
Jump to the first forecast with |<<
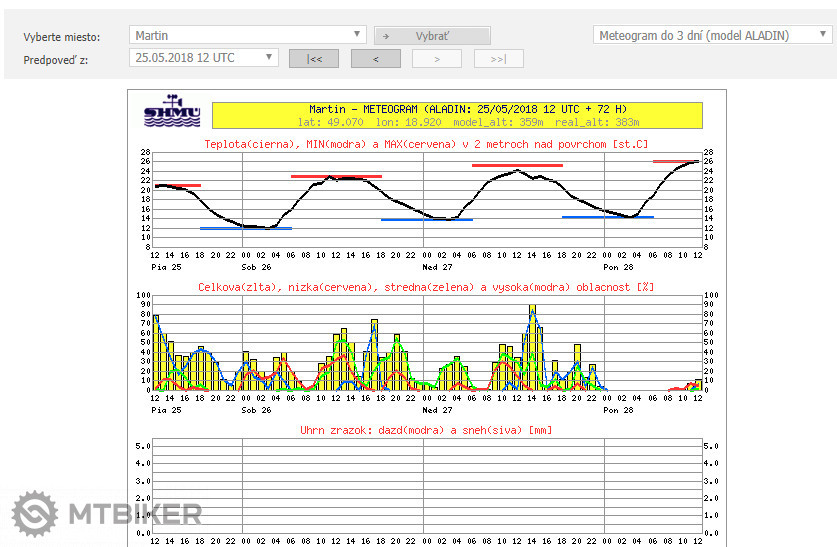[314, 59]
